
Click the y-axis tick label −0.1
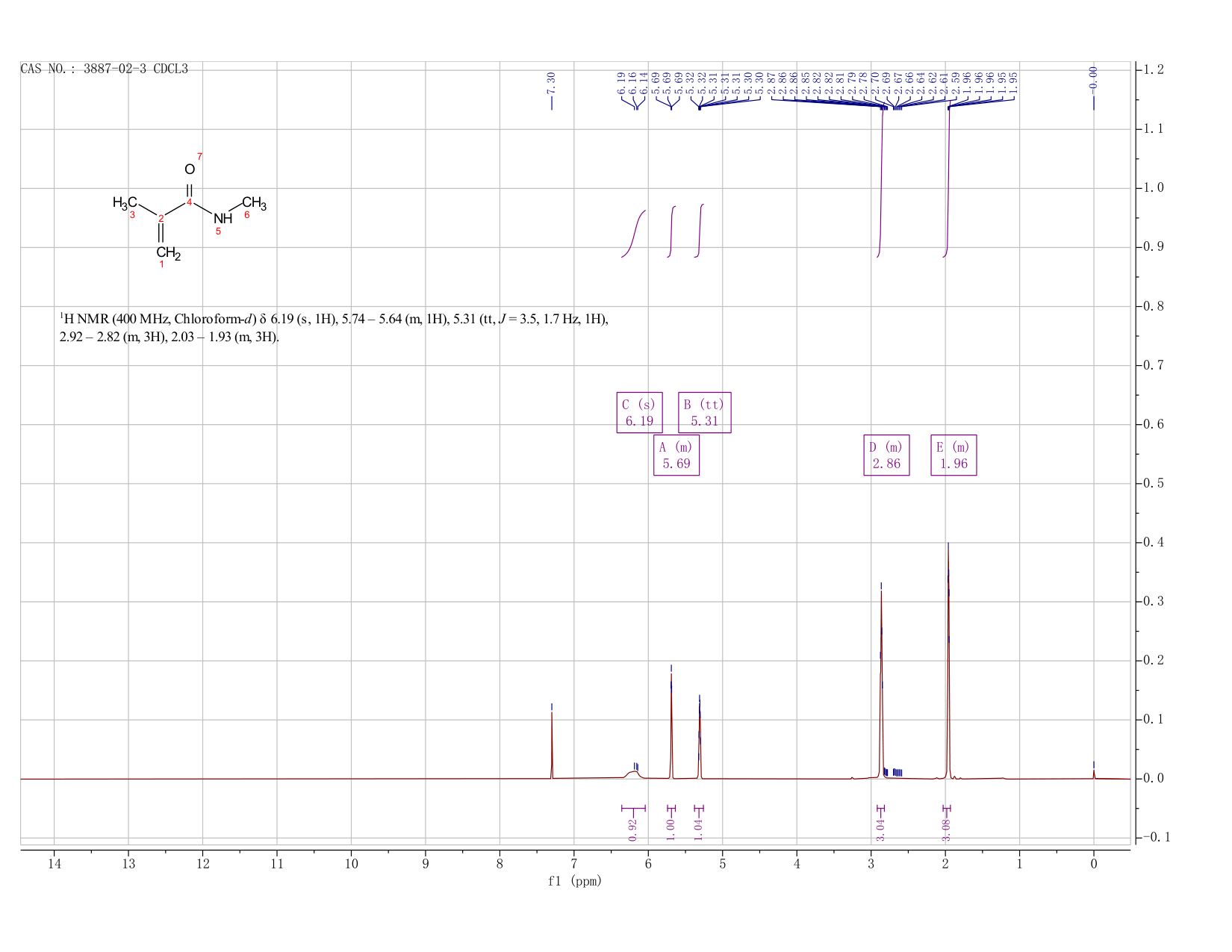click(x=1157, y=838)
